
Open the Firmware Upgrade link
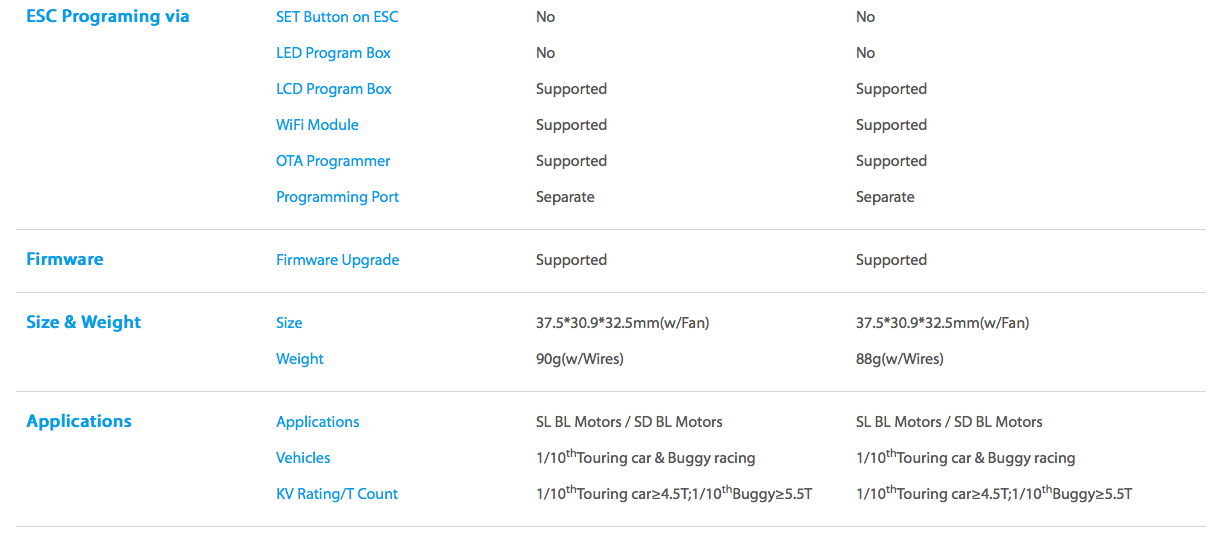click(x=337, y=260)
